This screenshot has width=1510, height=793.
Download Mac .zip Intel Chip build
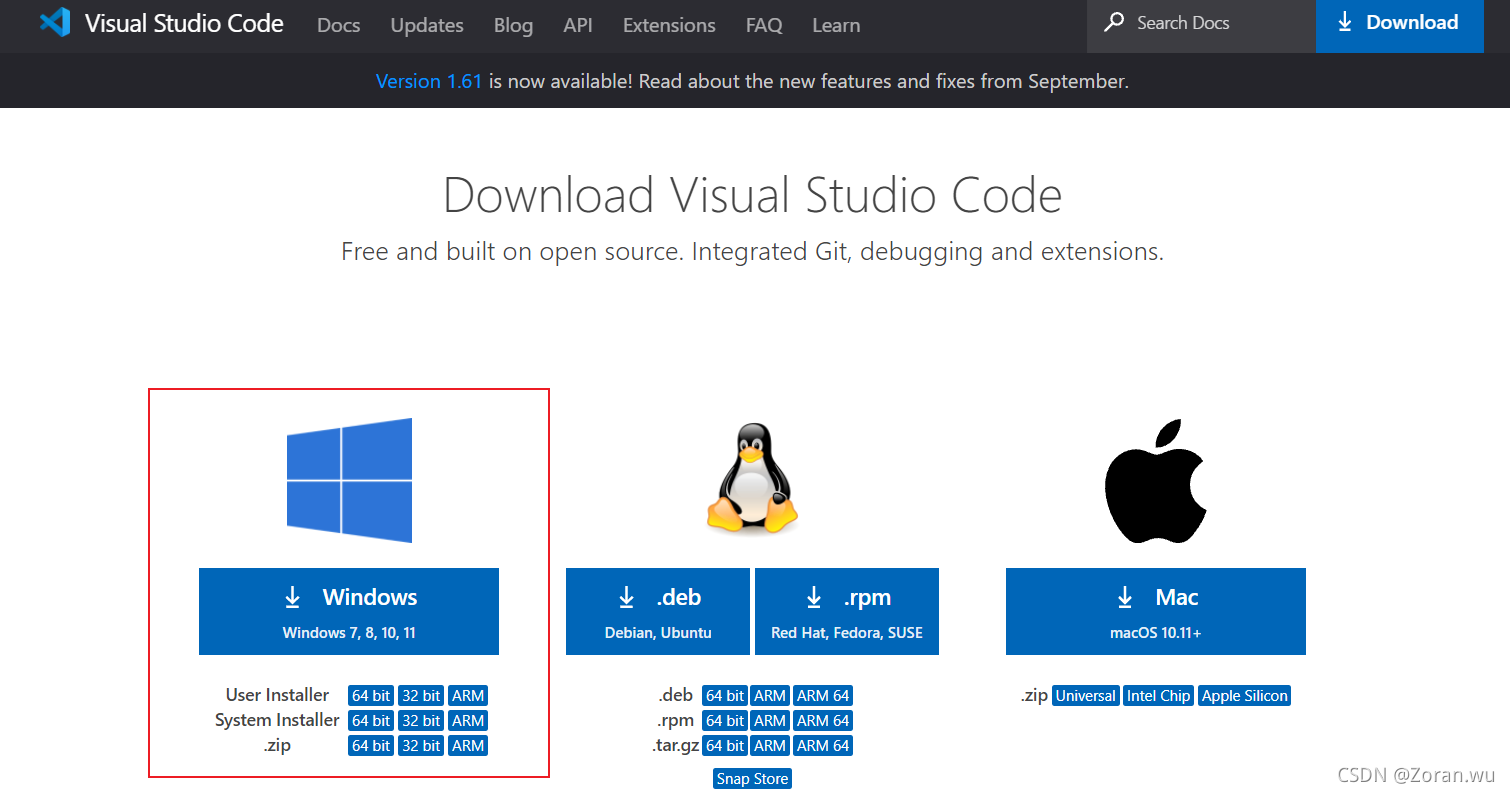click(1159, 696)
